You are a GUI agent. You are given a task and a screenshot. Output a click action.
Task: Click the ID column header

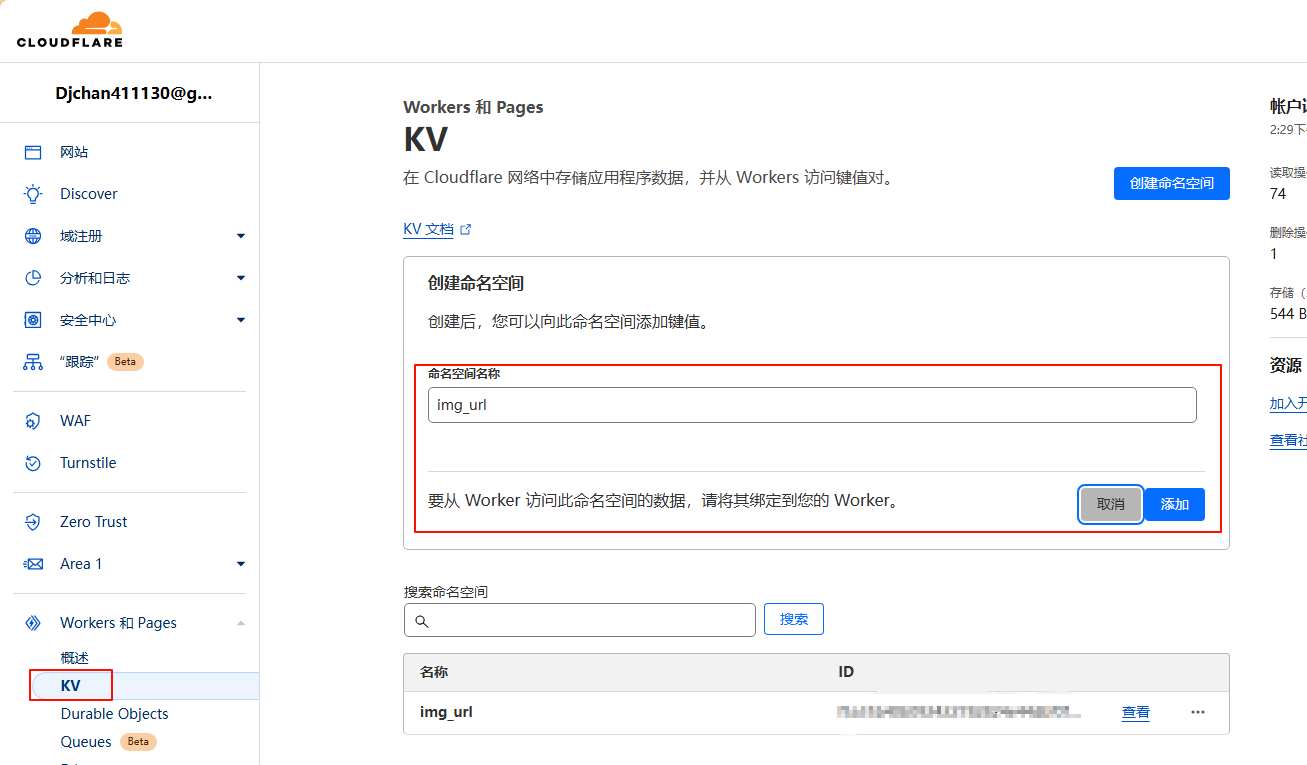[846, 672]
